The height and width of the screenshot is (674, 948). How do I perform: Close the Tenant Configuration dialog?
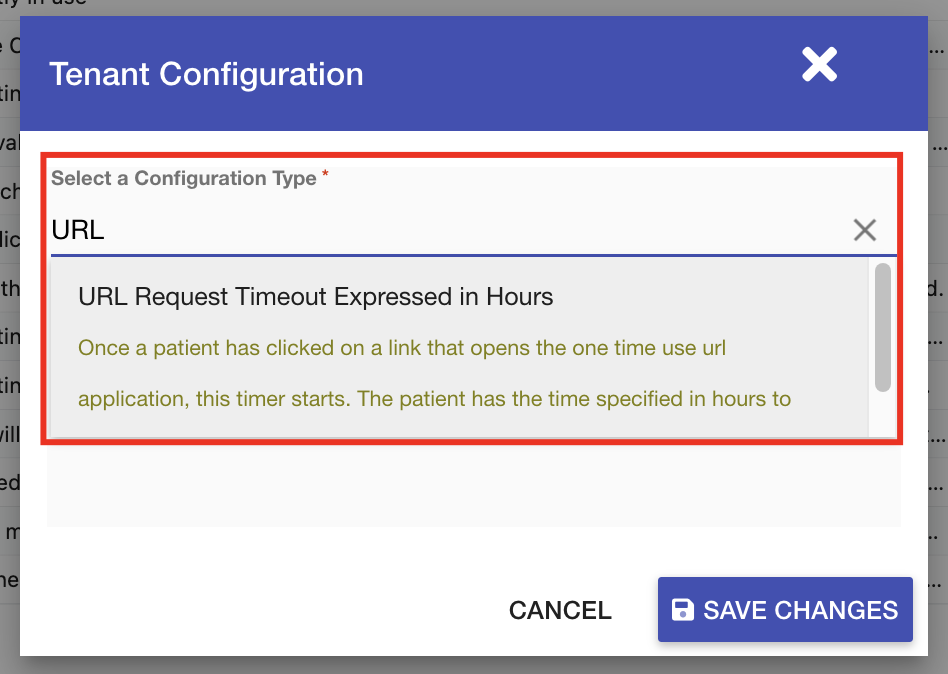click(x=819, y=66)
